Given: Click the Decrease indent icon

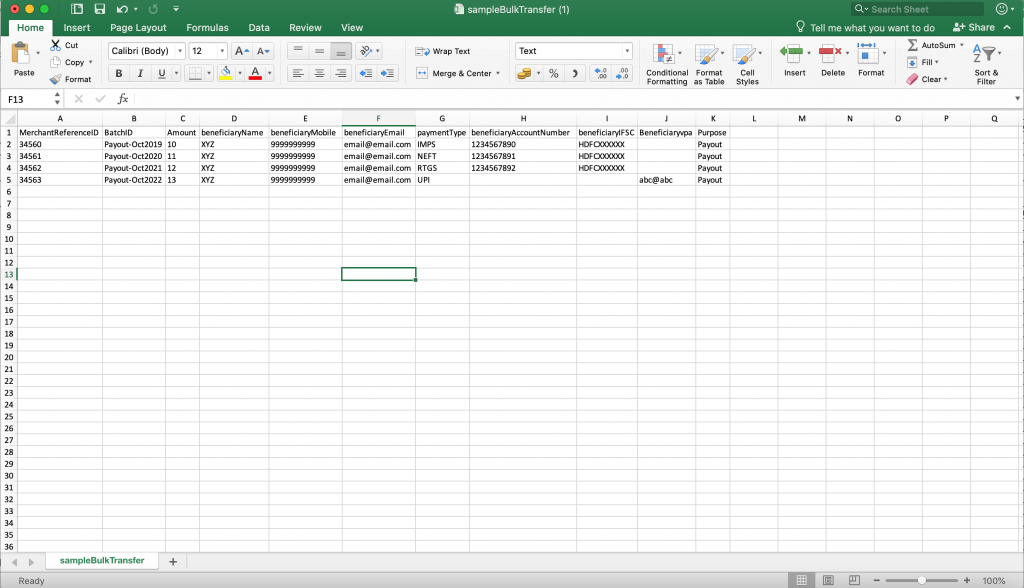Looking at the screenshot, I should coord(366,73).
